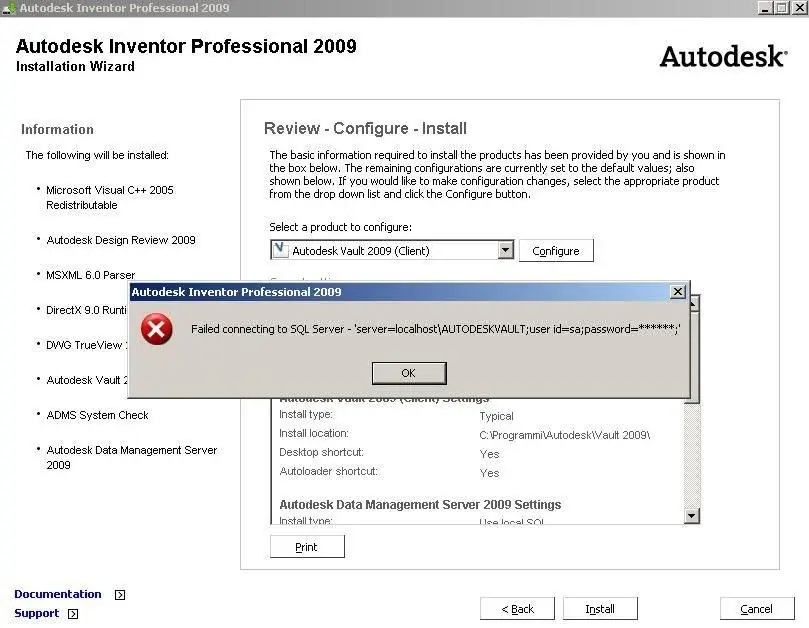Image resolution: width=809 pixels, height=628 pixels.
Task: Click the installer icon in window title bar
Action: (x=9, y=8)
